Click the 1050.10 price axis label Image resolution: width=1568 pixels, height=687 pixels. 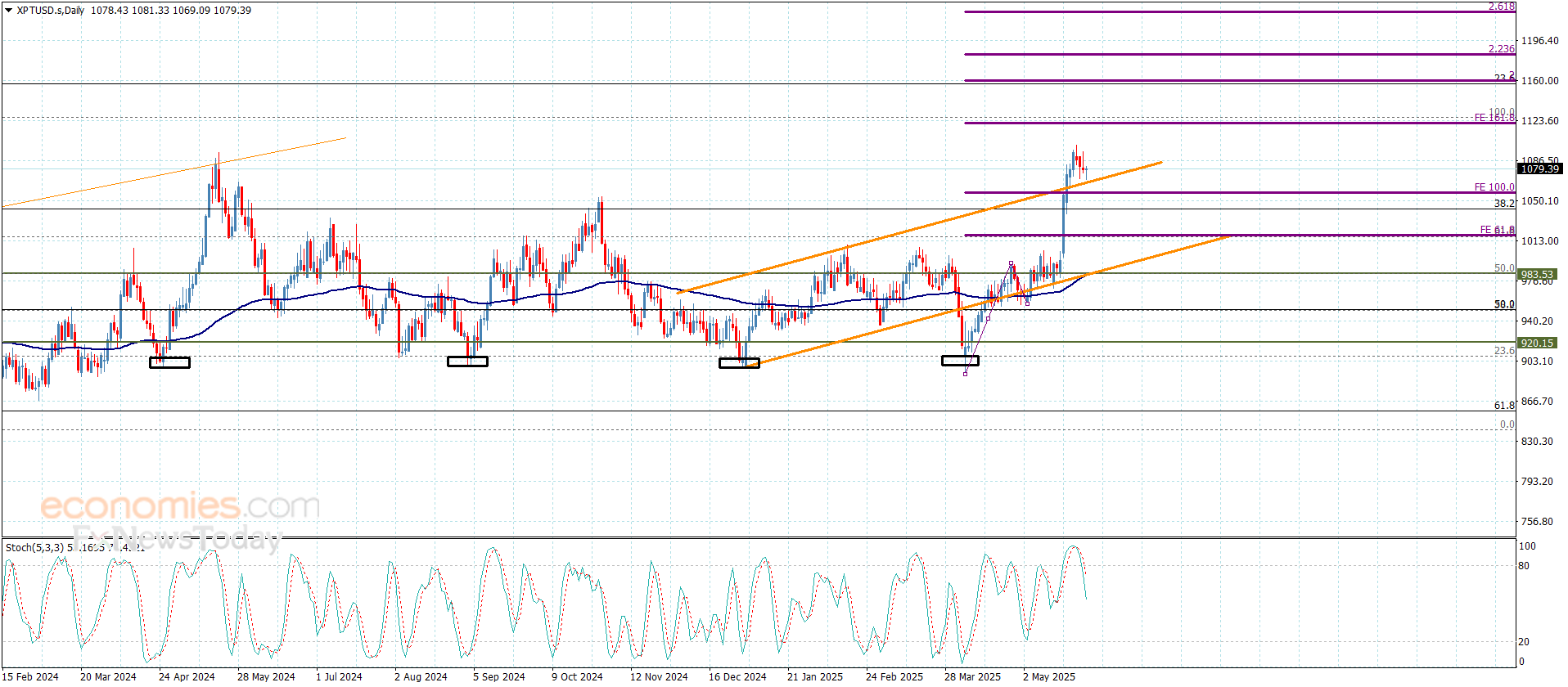point(1540,201)
